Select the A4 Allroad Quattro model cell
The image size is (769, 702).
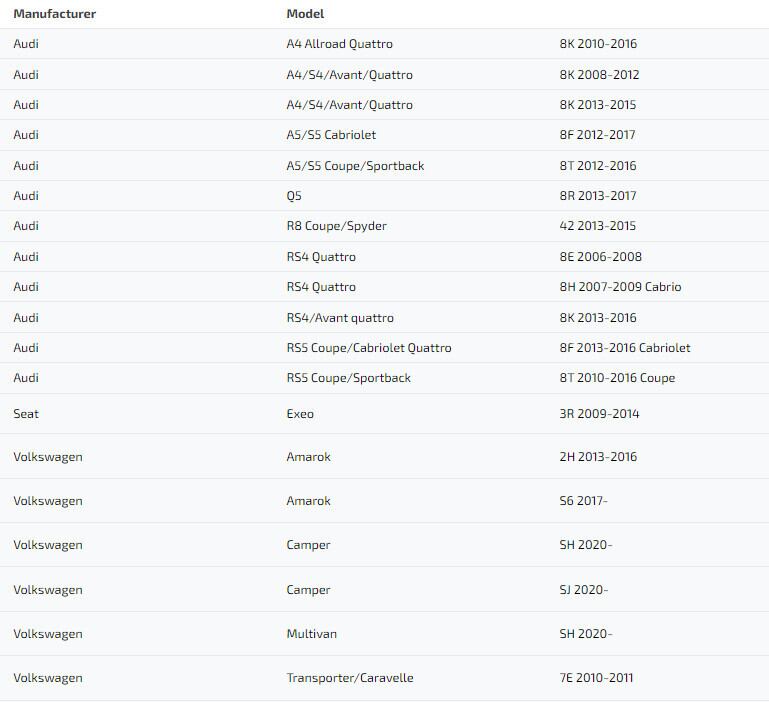click(x=339, y=44)
